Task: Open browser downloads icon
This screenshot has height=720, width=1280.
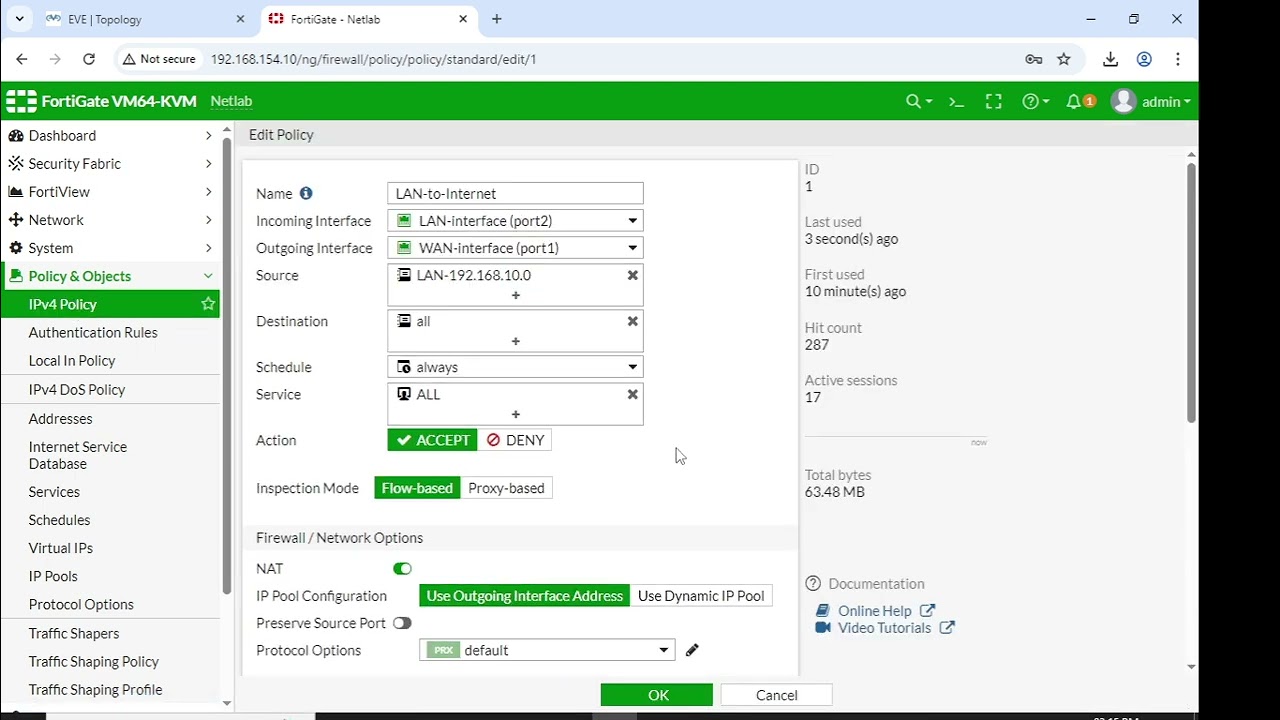Action: click(1110, 59)
